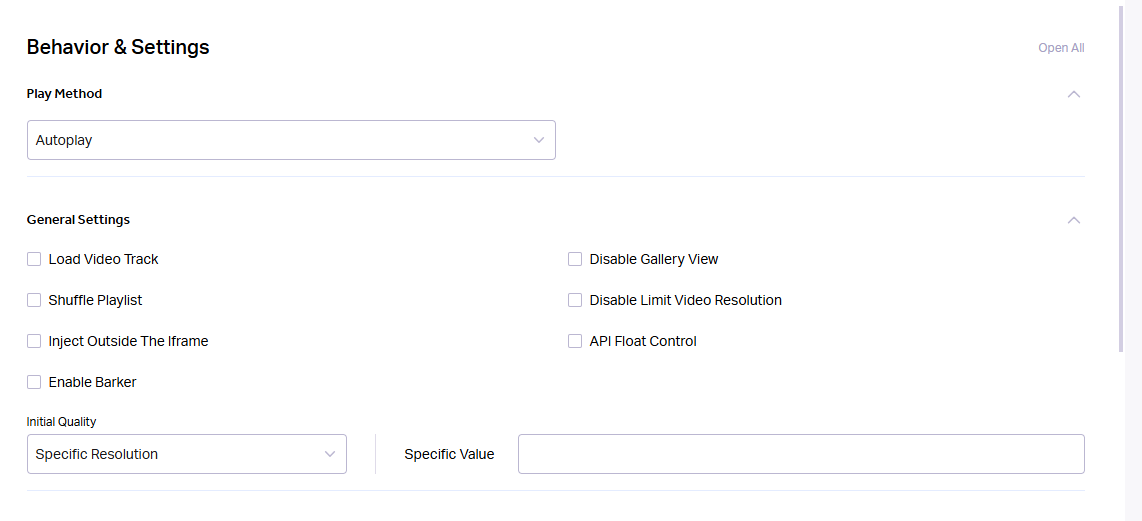Click the General Settings section title
Screen dimensions: 1142x521
coord(79,219)
